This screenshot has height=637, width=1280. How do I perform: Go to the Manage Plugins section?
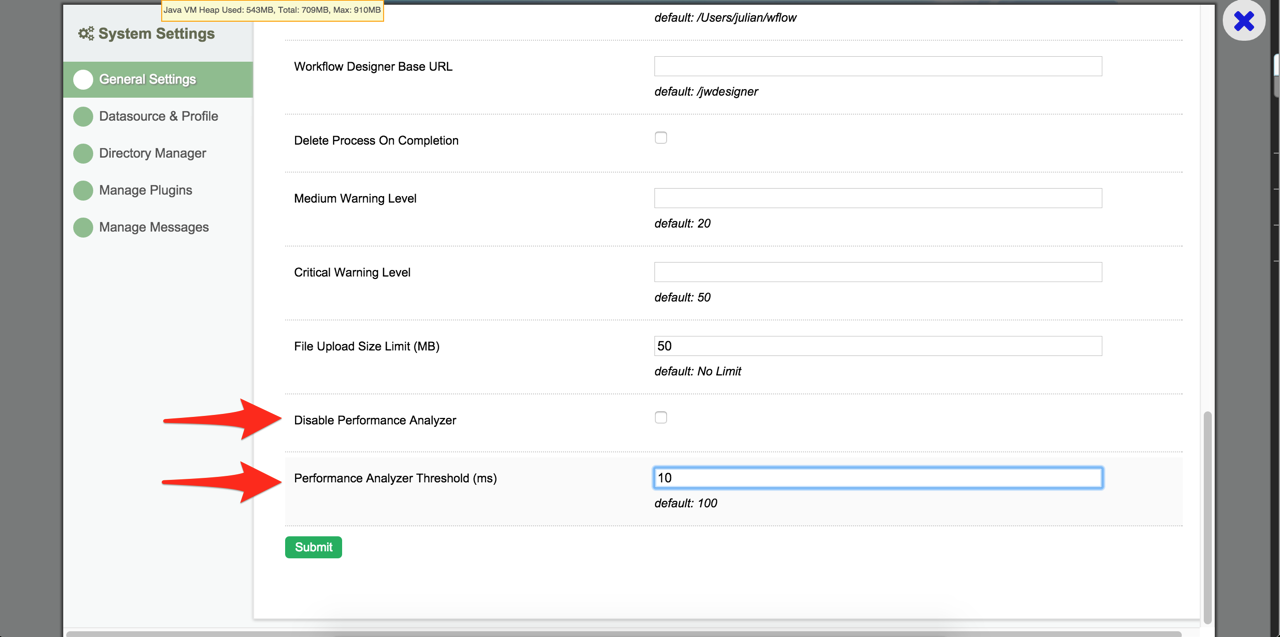click(x=145, y=191)
